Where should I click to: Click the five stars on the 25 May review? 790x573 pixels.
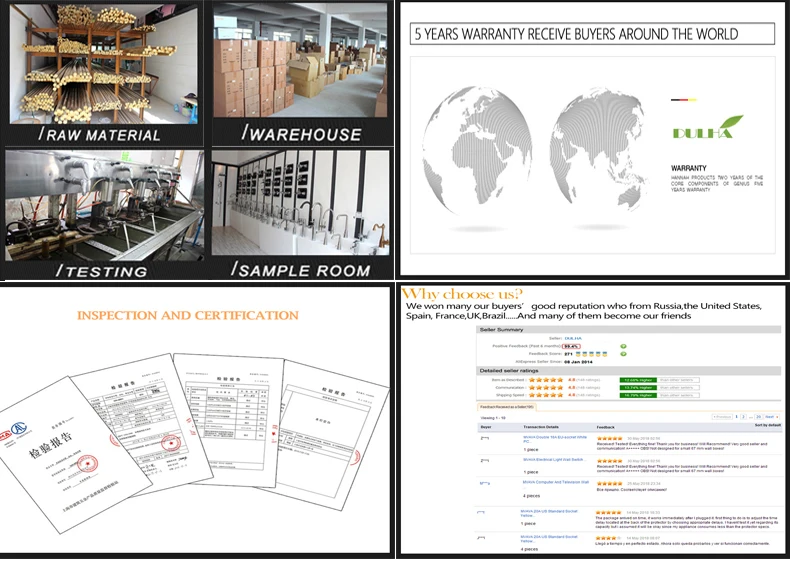coord(609,483)
